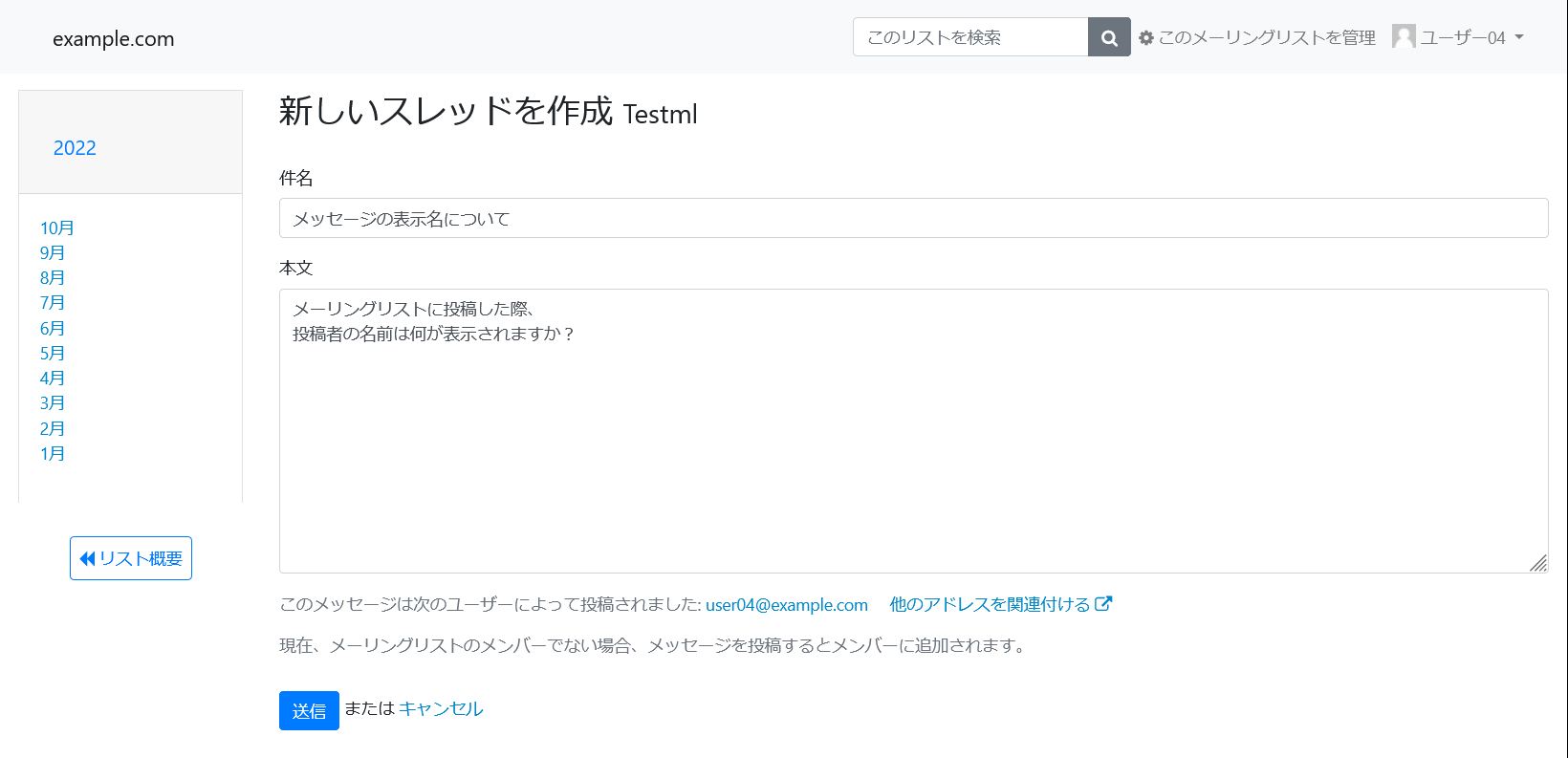Click the gear icon for list management

click(x=1146, y=38)
